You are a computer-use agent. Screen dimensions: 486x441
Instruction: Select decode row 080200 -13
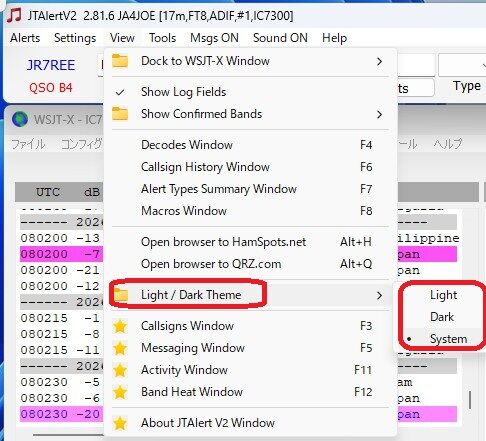[62, 238]
